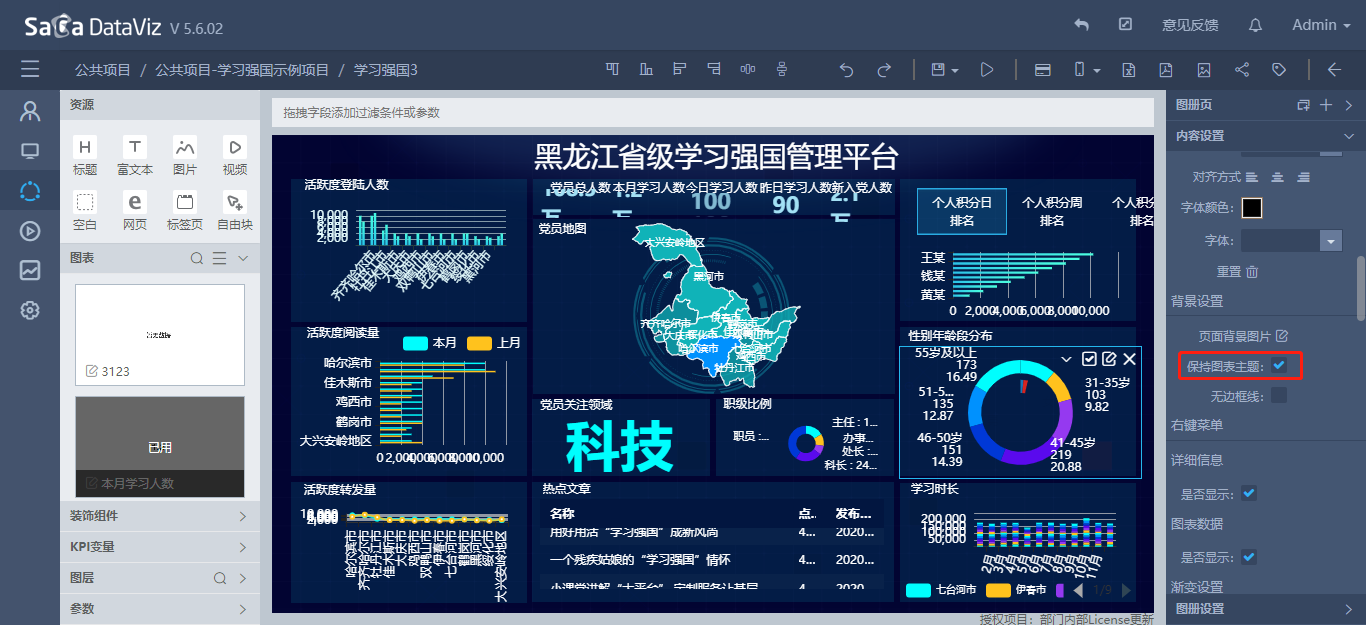This screenshot has width=1366, height=625.
Task: Add the 视频 video component
Action: tap(235, 155)
